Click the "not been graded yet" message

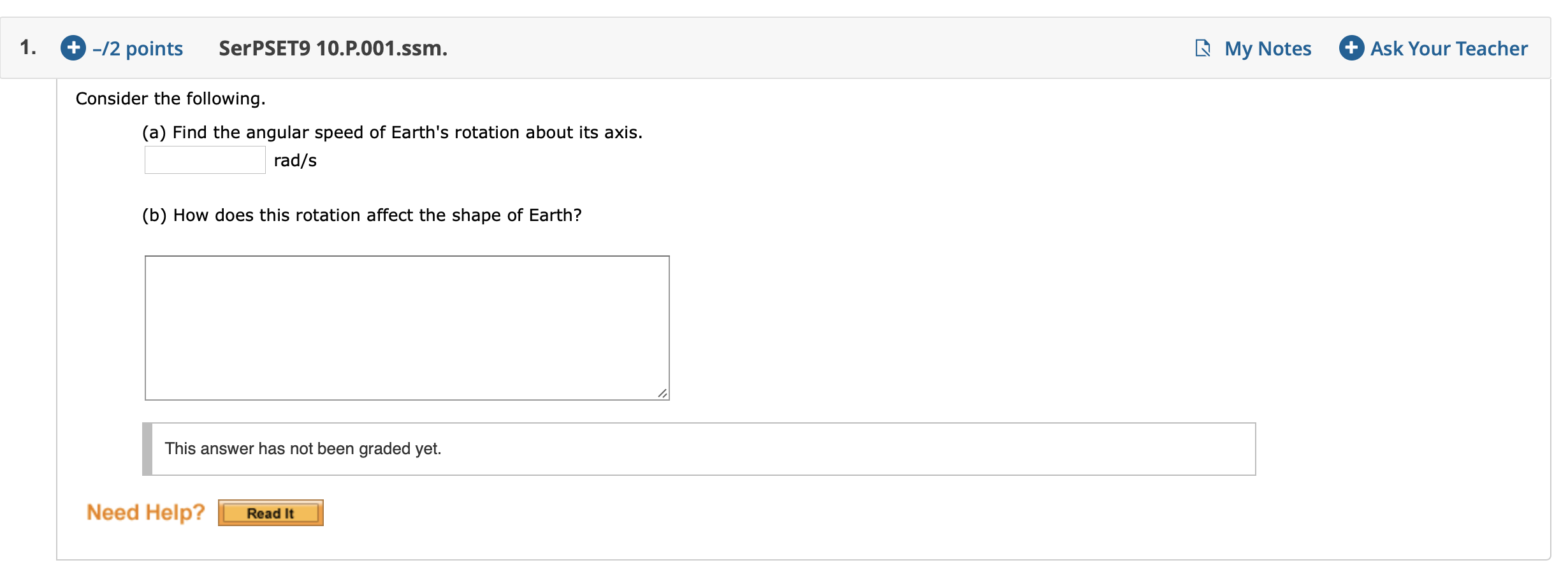(x=303, y=449)
